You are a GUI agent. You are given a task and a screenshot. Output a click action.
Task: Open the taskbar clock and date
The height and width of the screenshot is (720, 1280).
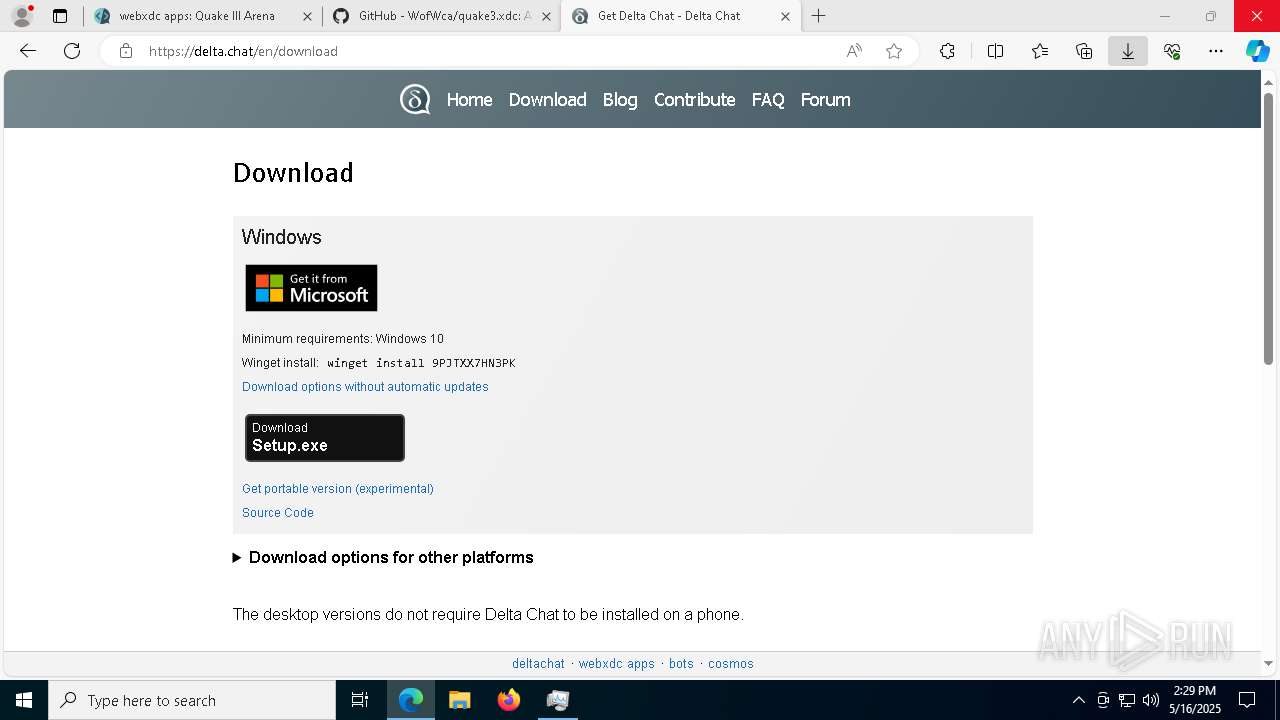pyautogui.click(x=1195, y=700)
